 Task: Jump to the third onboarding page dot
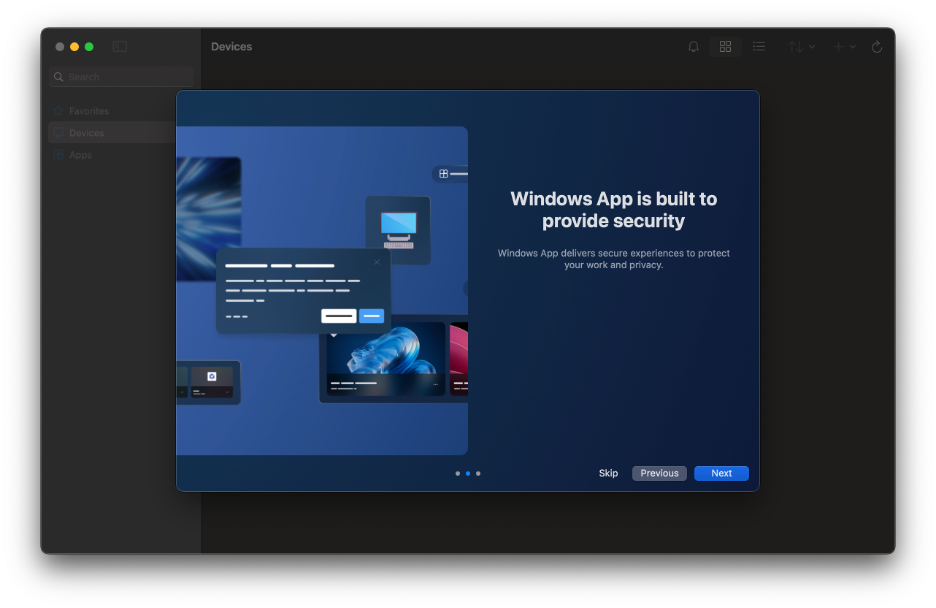pos(478,473)
